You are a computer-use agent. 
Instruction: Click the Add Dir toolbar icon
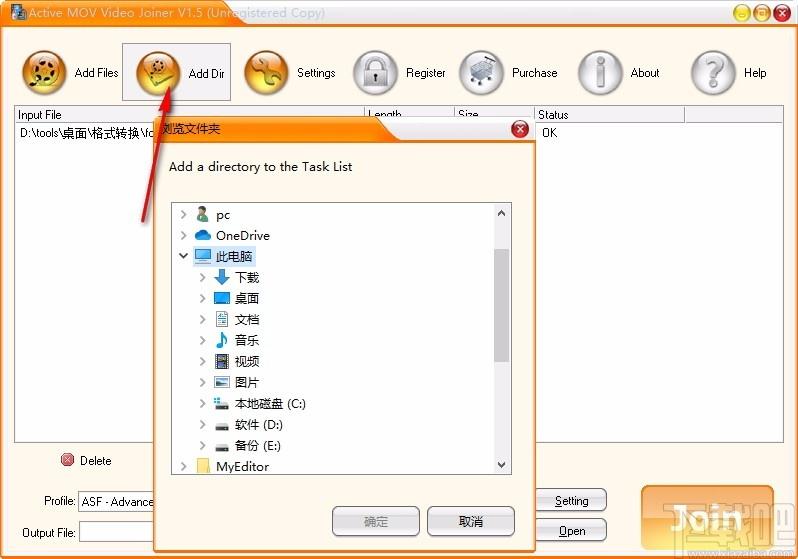158,73
